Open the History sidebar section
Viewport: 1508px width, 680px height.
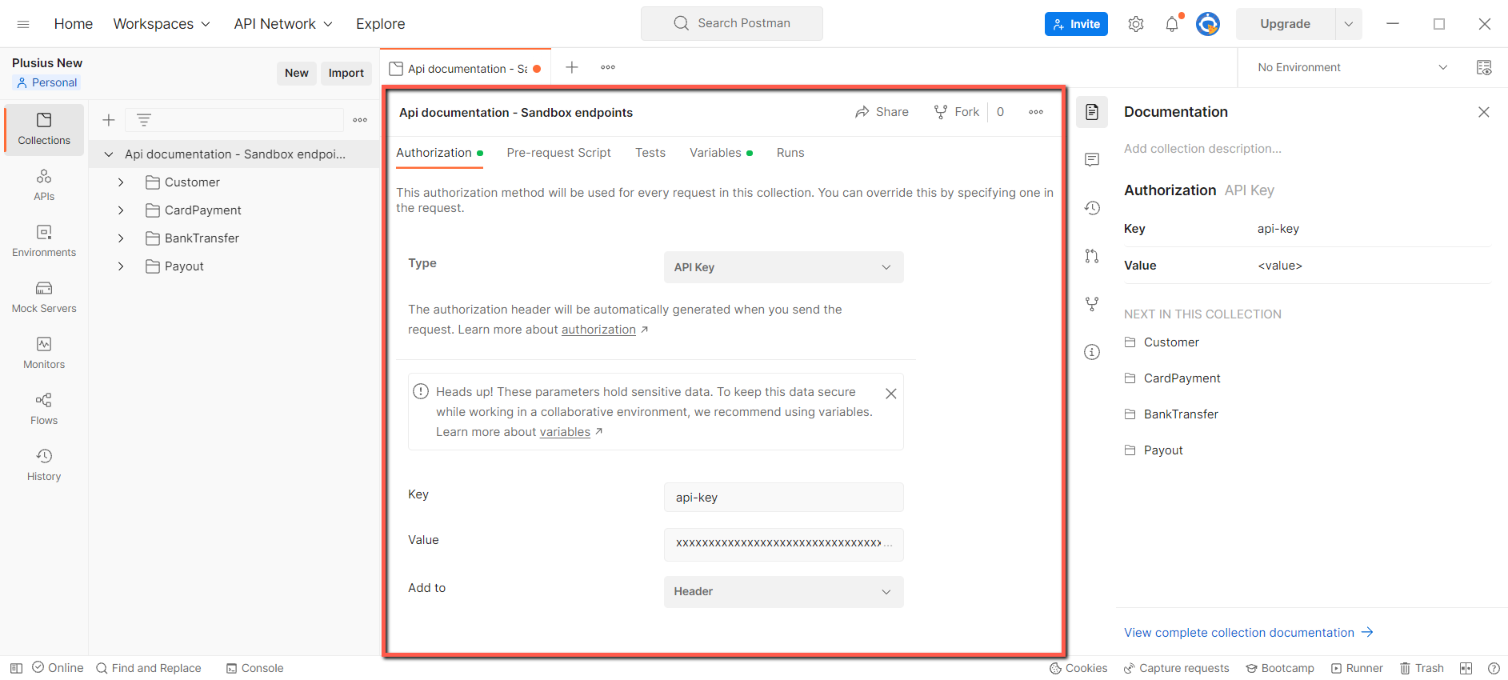[44, 465]
